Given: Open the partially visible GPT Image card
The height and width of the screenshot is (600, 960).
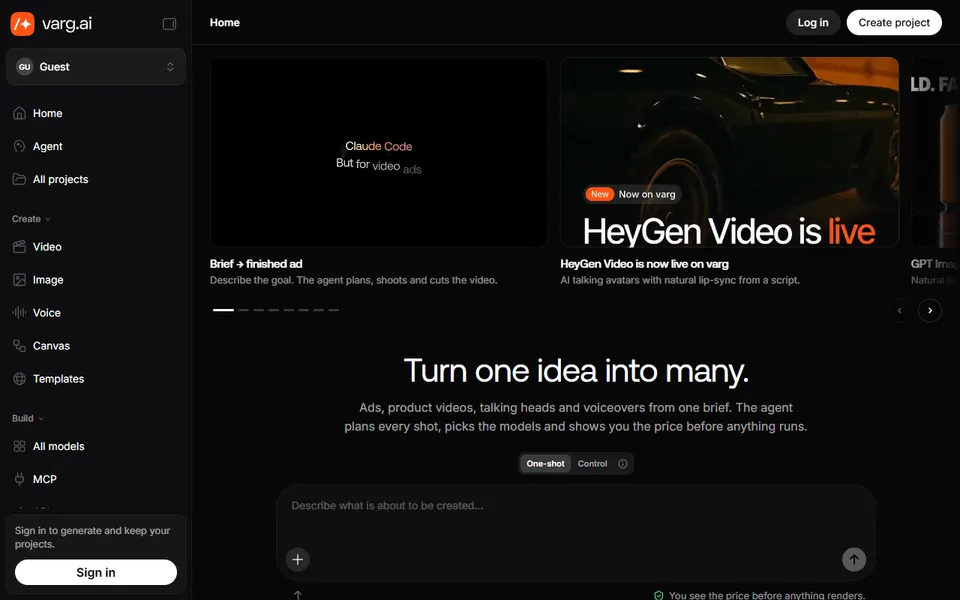Looking at the screenshot, I should click(x=935, y=152).
